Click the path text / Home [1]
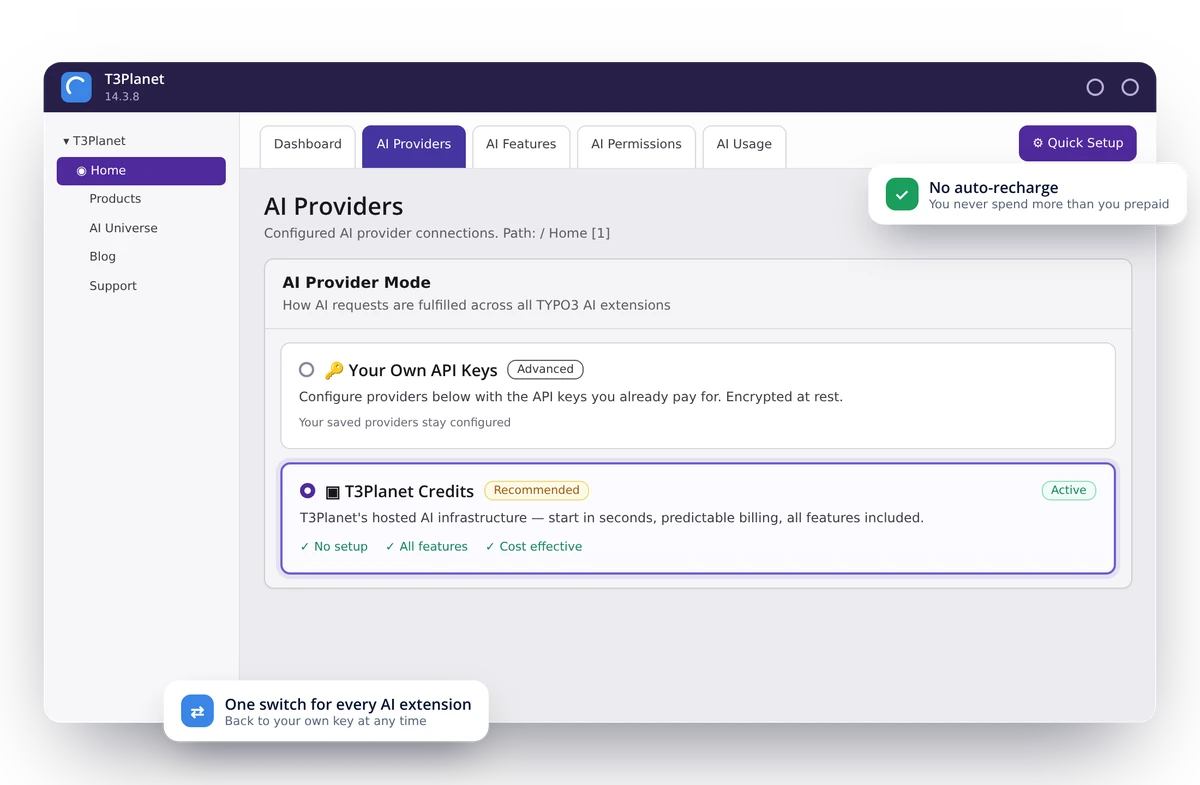Viewport: 1200px width, 785px height. point(575,234)
